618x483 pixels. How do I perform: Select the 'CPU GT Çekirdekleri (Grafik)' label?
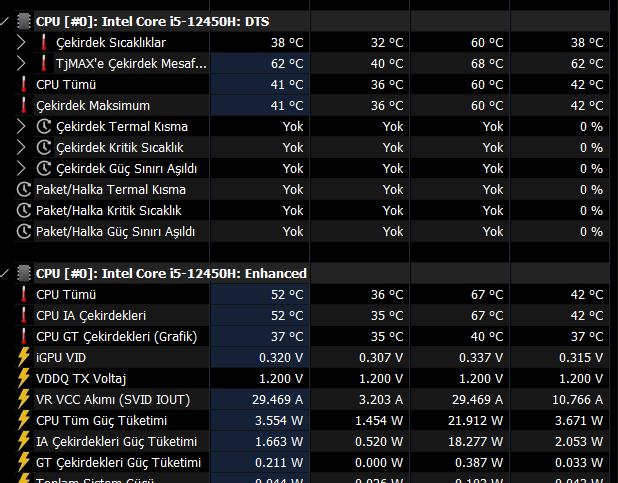pos(117,337)
